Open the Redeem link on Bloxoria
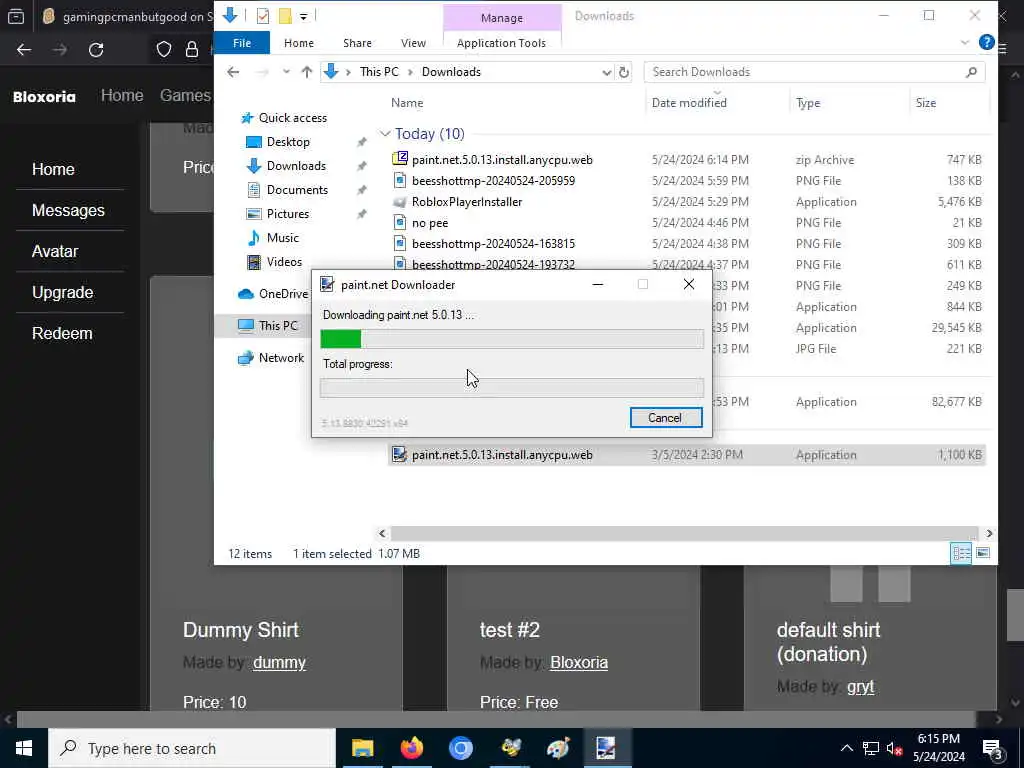Image resolution: width=1024 pixels, height=768 pixels. [62, 333]
